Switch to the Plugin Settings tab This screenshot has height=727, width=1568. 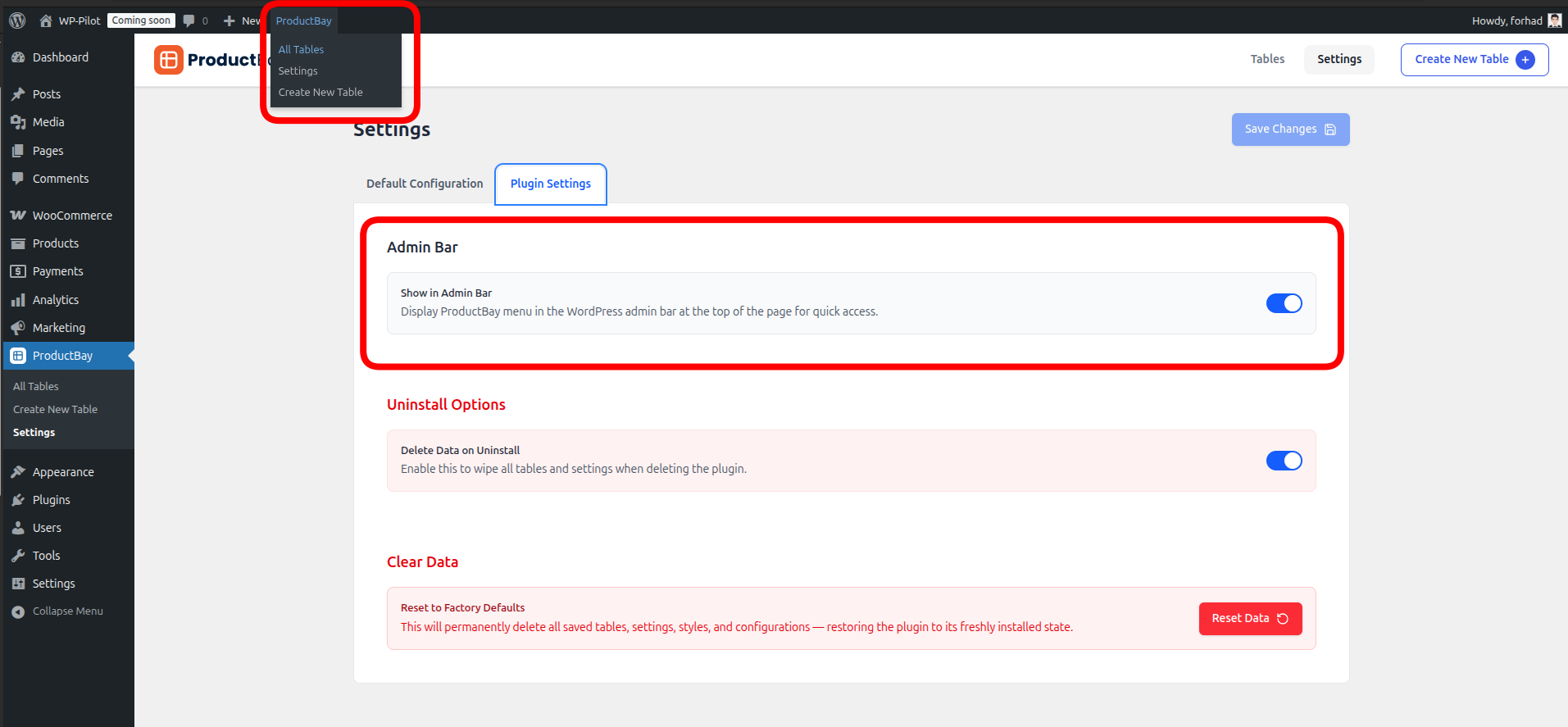pyautogui.click(x=551, y=184)
